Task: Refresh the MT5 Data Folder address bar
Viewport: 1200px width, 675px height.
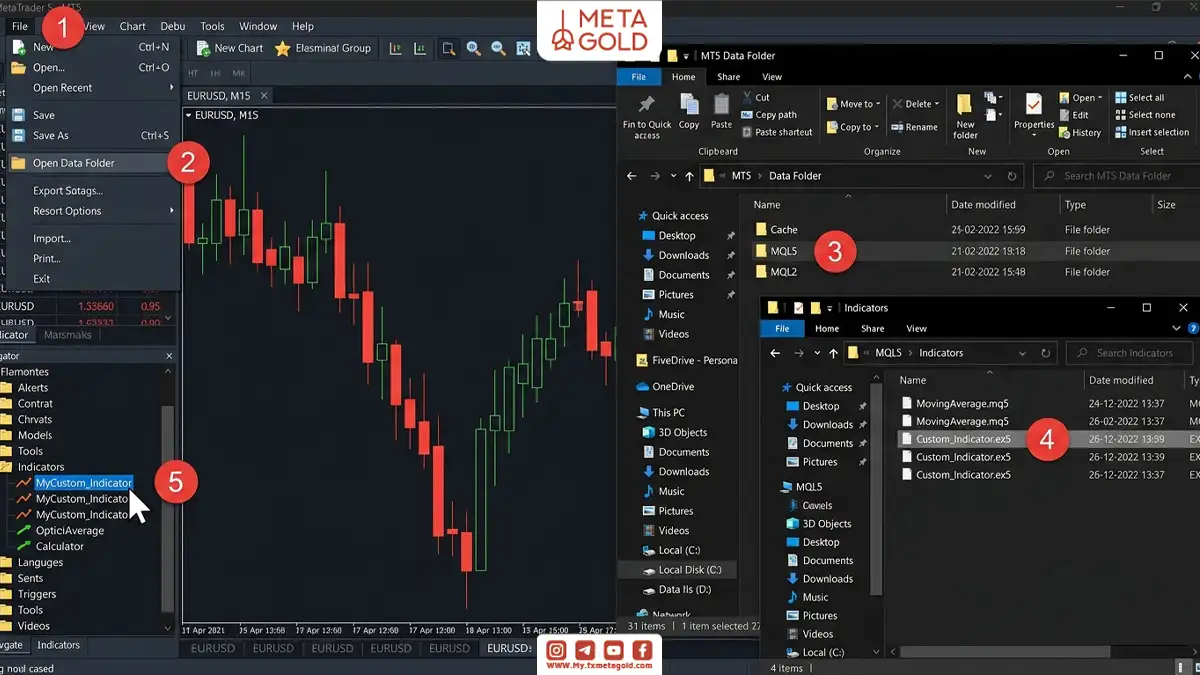Action: coord(1012,176)
